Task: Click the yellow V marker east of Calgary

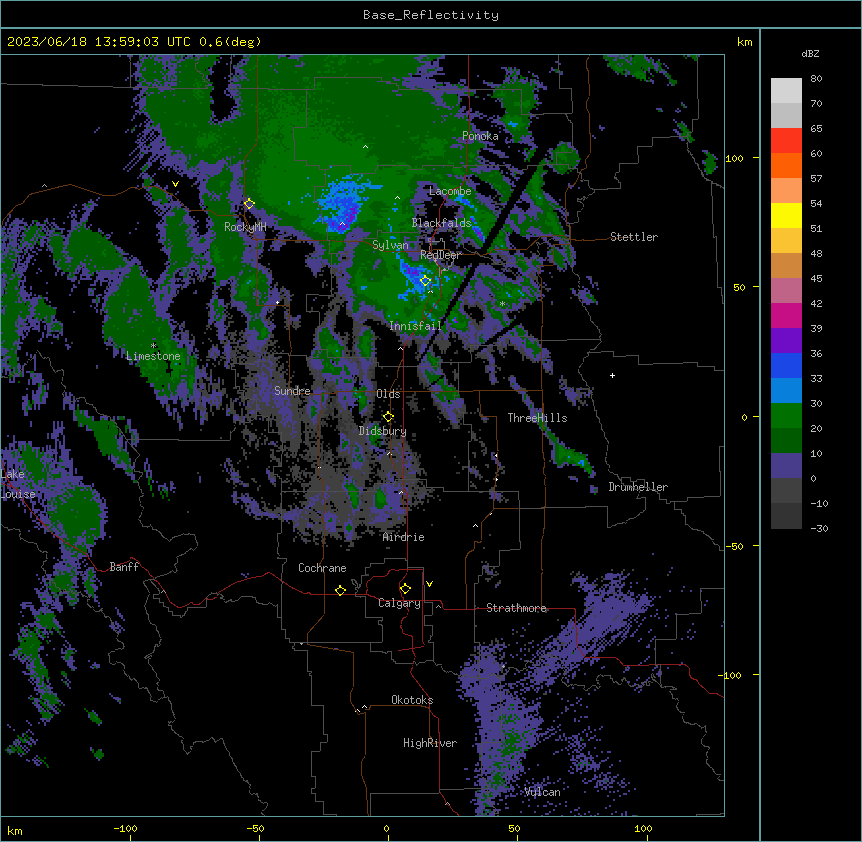Action: pyautogui.click(x=429, y=584)
